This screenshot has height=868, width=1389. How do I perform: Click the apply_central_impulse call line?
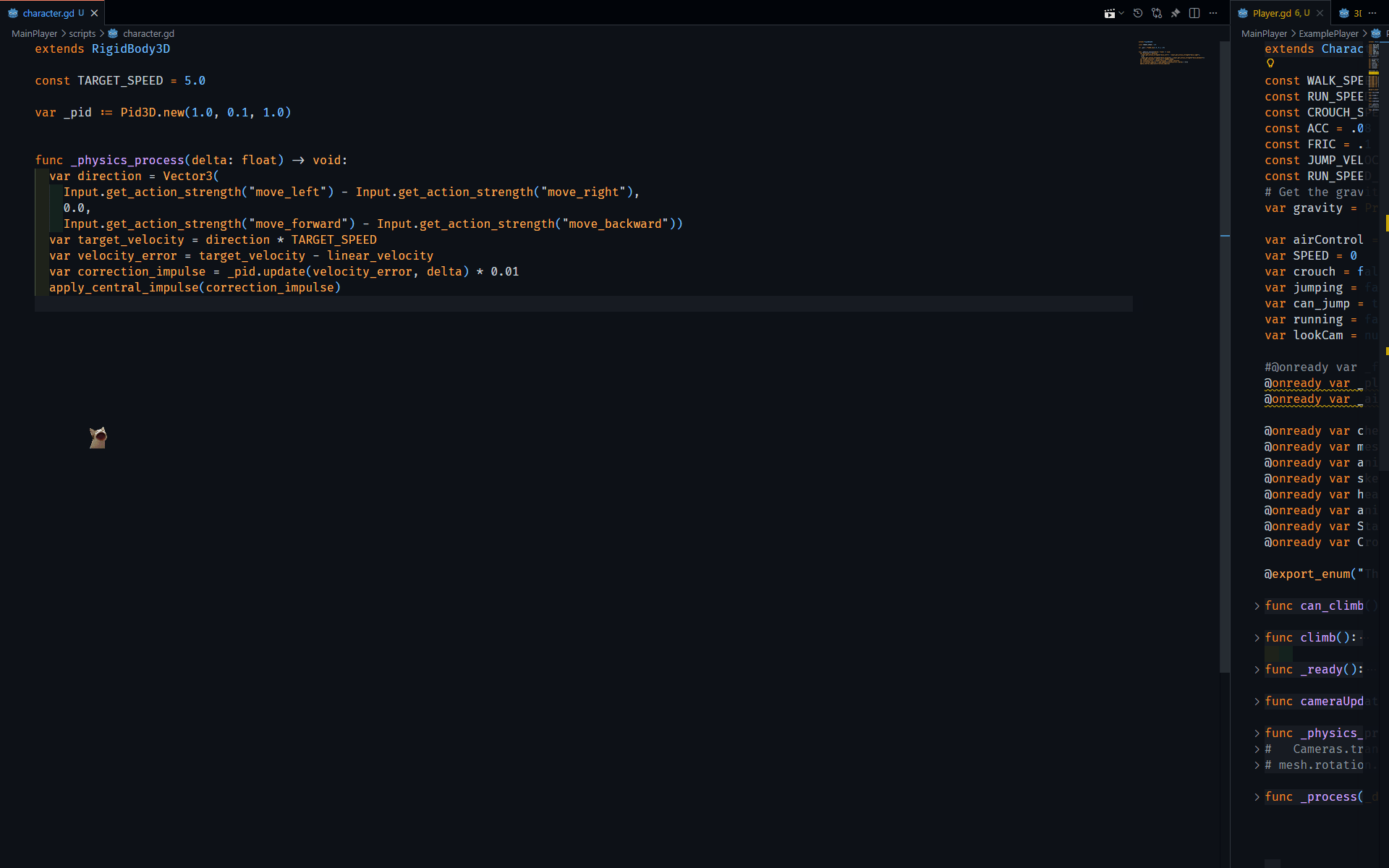[195, 288]
